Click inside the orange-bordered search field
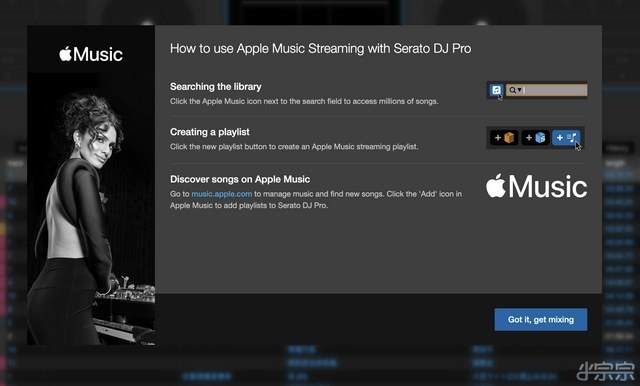The width and height of the screenshot is (640, 386). pos(547,90)
